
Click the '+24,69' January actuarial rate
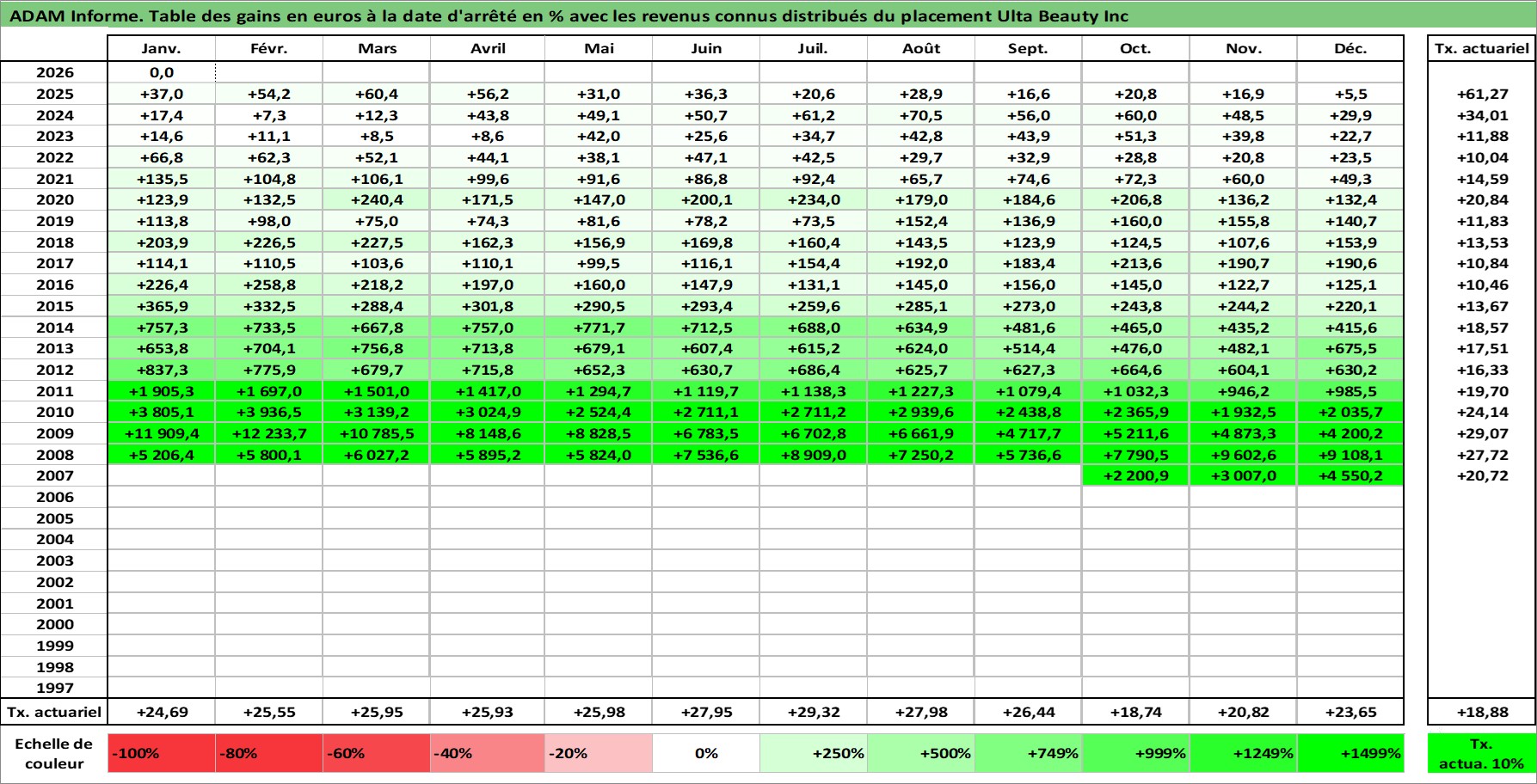click(162, 712)
